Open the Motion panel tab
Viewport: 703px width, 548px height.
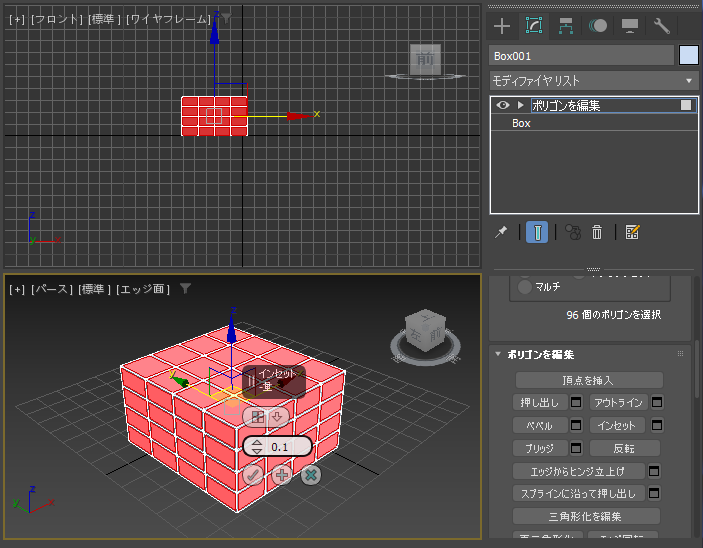[x=598, y=26]
